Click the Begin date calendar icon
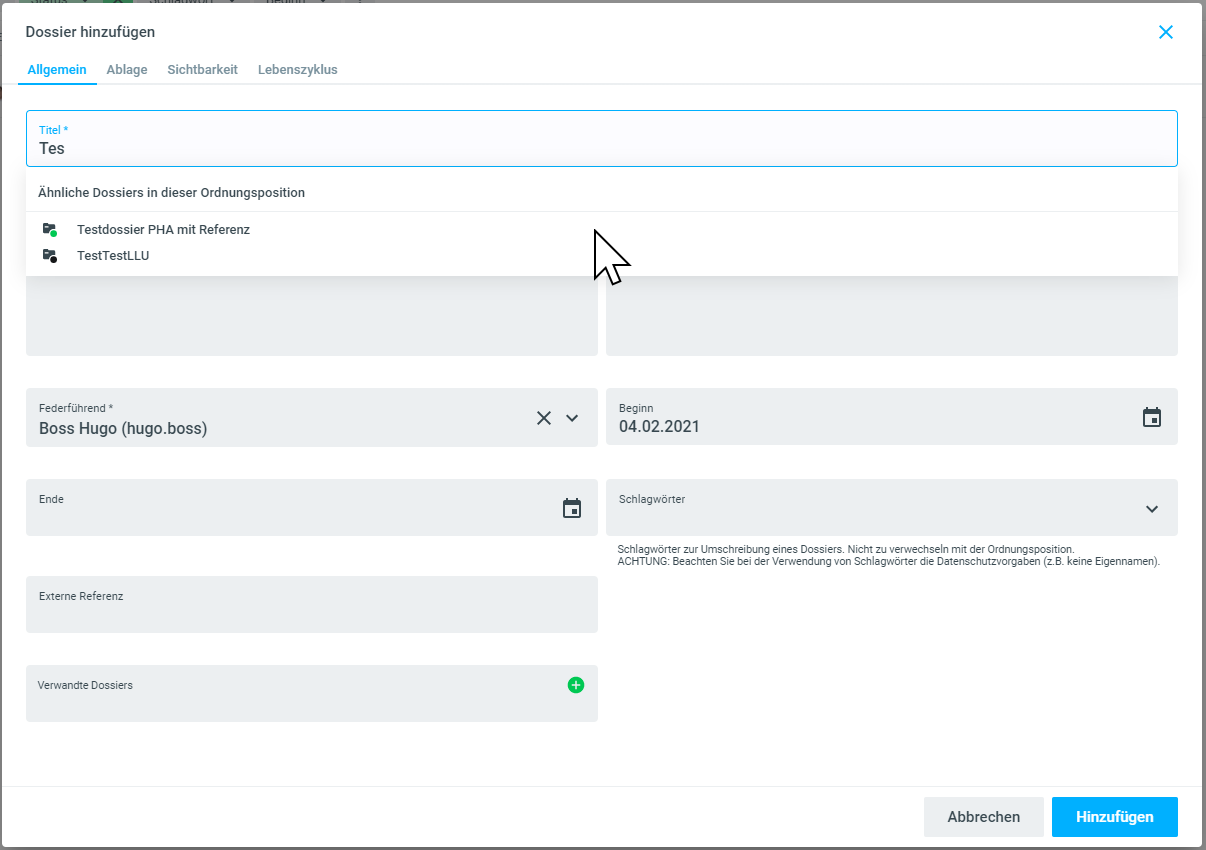 (x=1151, y=417)
